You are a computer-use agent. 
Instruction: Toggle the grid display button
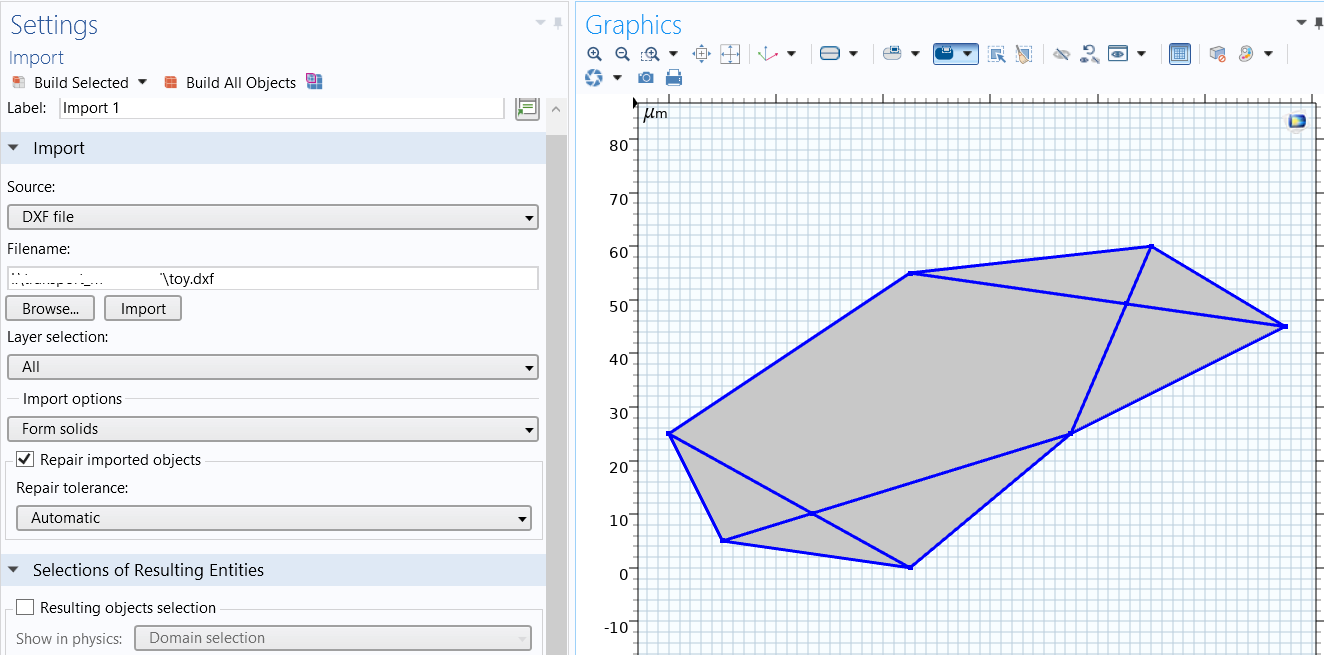tap(1180, 54)
